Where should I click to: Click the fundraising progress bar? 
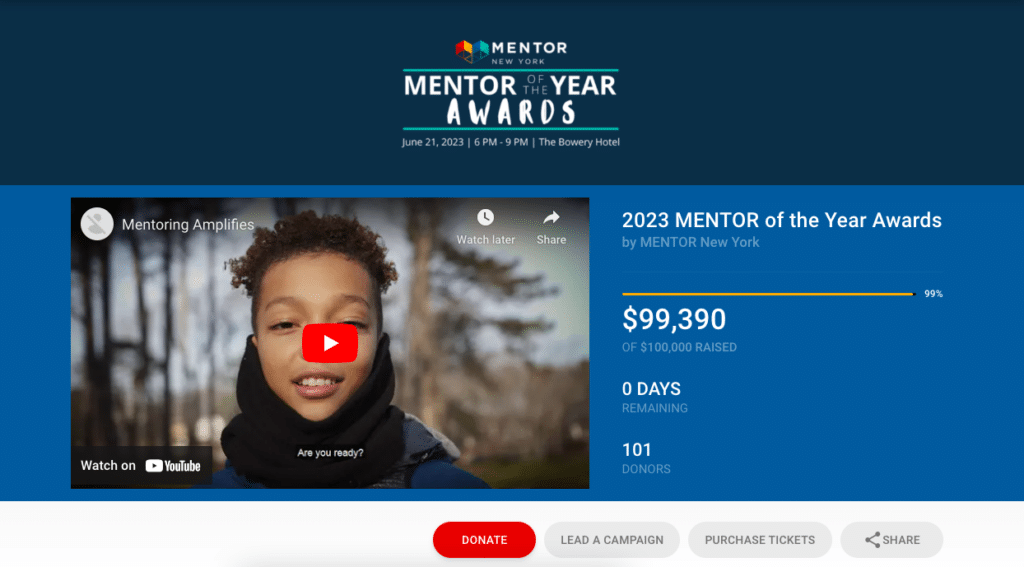(769, 294)
